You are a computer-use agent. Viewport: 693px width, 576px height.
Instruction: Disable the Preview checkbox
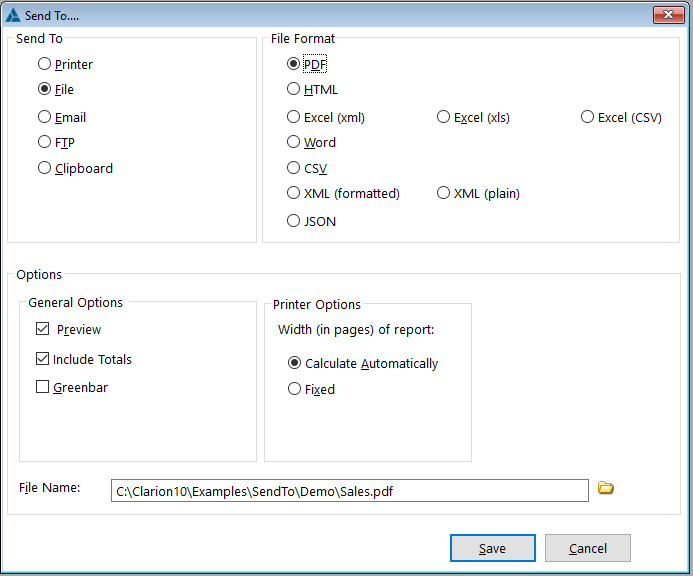(43, 329)
